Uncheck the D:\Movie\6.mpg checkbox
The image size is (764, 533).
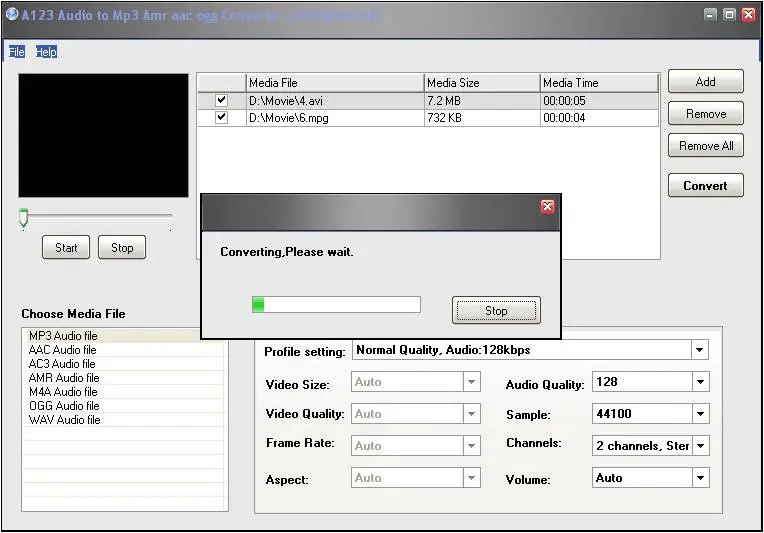click(x=221, y=117)
